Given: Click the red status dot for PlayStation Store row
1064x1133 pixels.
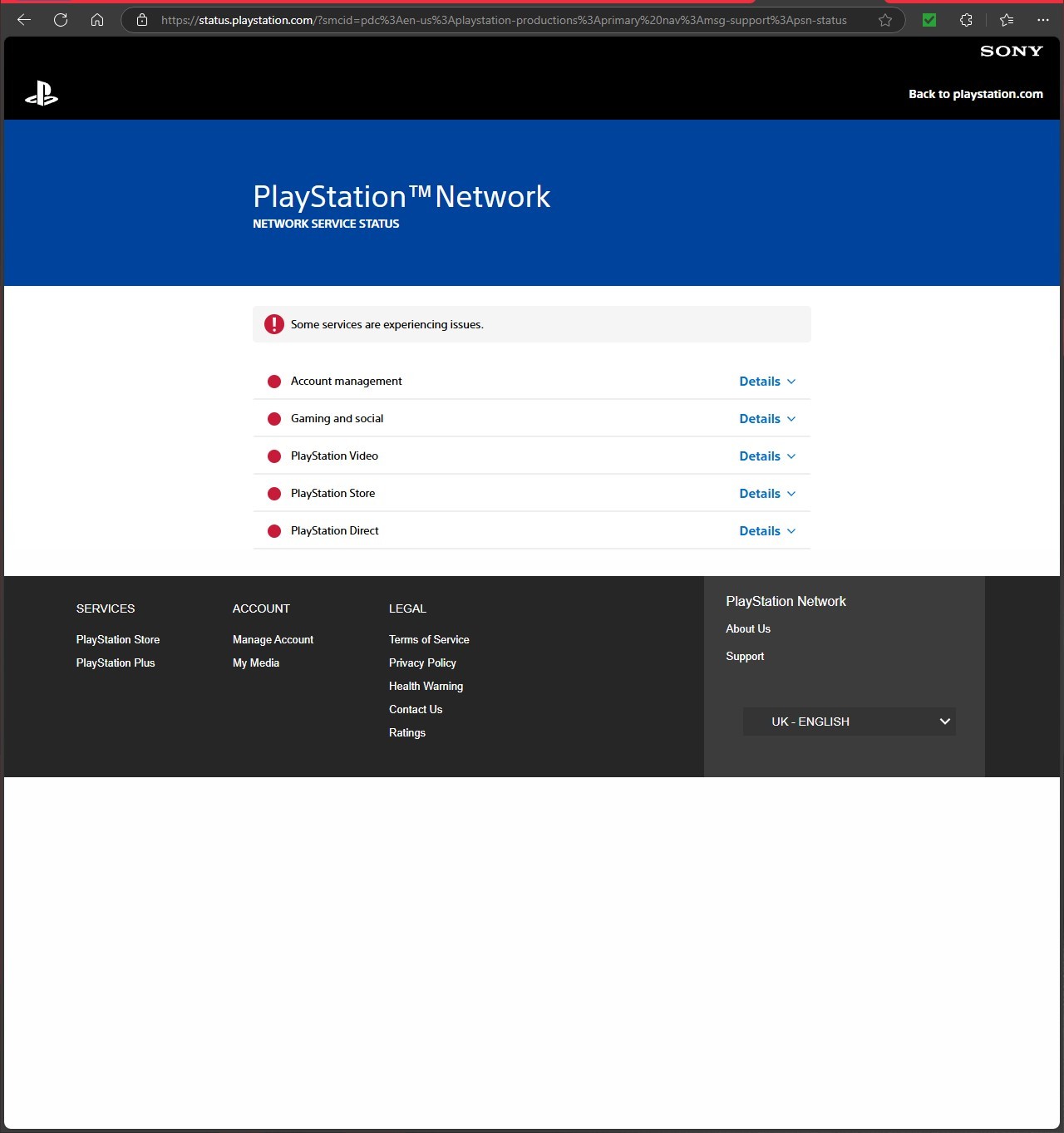Looking at the screenshot, I should pos(274,494).
